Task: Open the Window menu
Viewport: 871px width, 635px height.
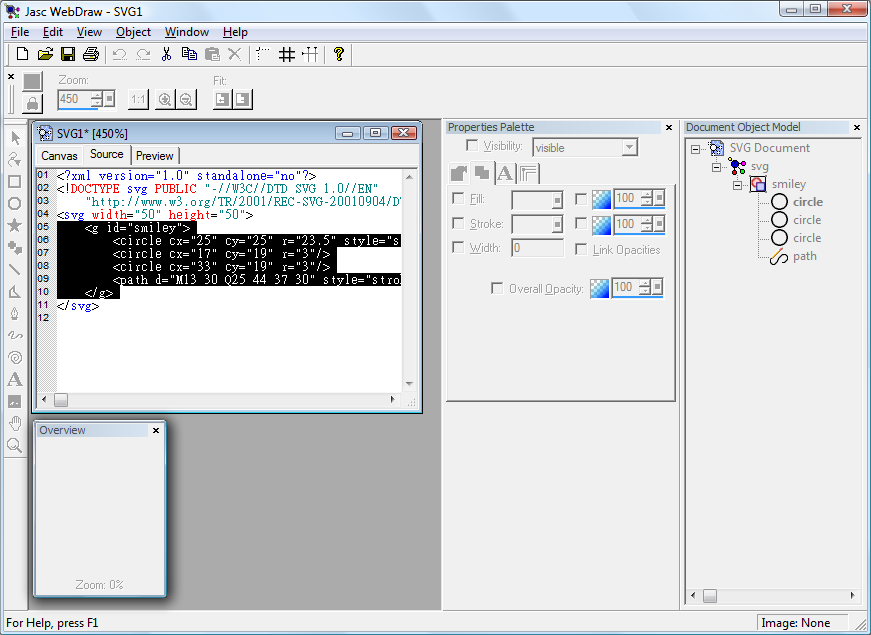Action: [187, 32]
